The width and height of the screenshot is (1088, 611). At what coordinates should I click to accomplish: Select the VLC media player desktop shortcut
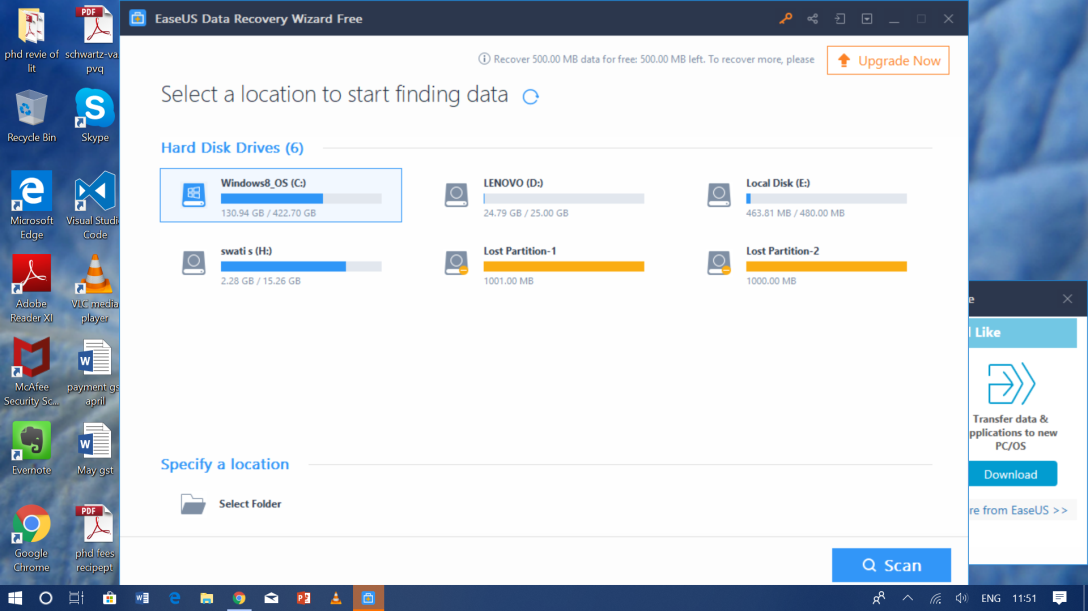pos(95,289)
